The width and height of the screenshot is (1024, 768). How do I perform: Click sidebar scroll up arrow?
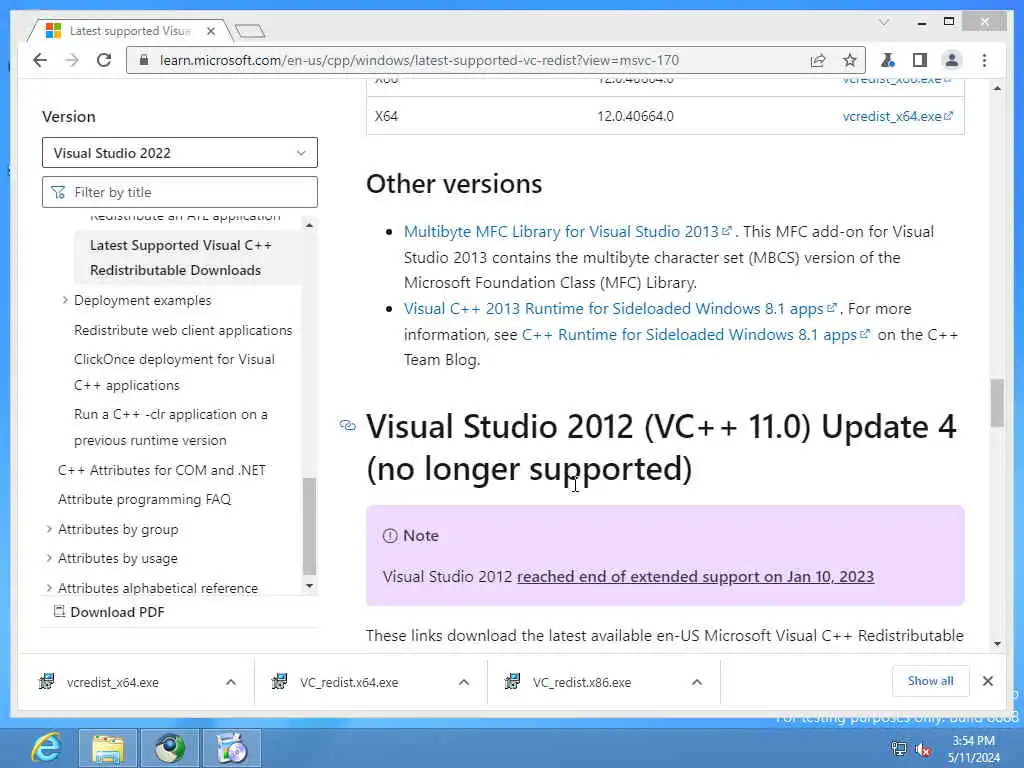coord(310,225)
